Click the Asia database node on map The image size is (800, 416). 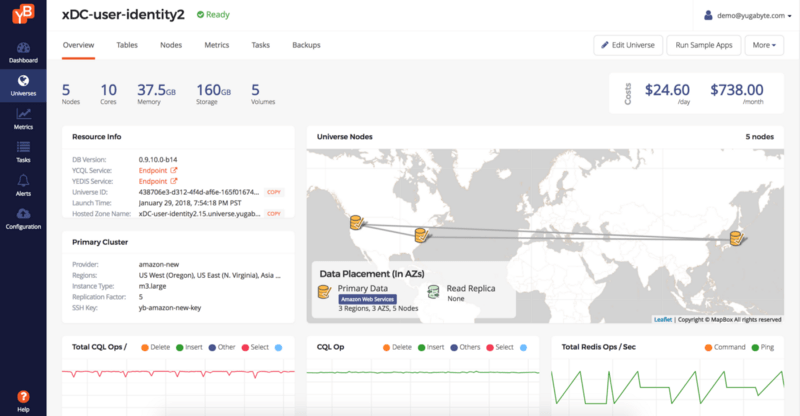point(736,238)
